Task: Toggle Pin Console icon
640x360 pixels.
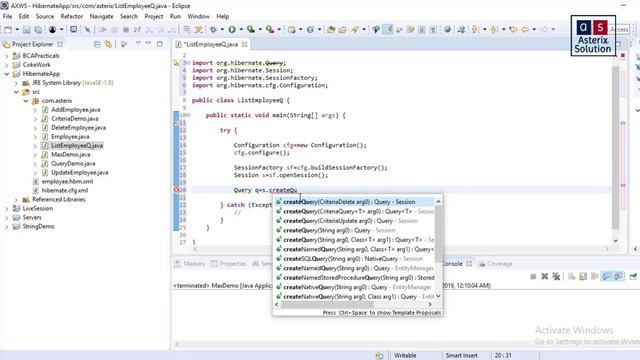Action: tap(633, 277)
